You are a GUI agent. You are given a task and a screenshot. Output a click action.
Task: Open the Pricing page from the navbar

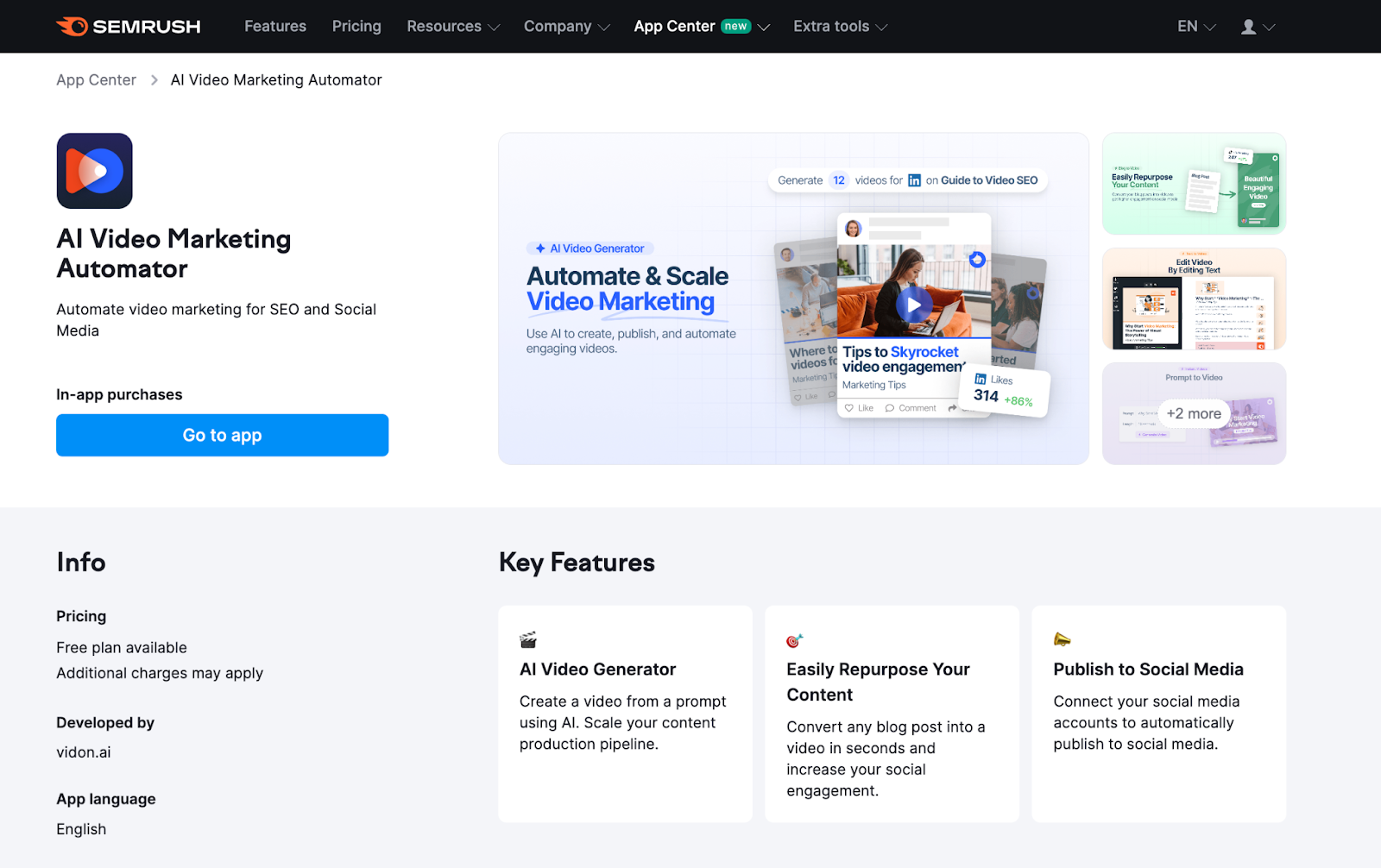point(356,26)
